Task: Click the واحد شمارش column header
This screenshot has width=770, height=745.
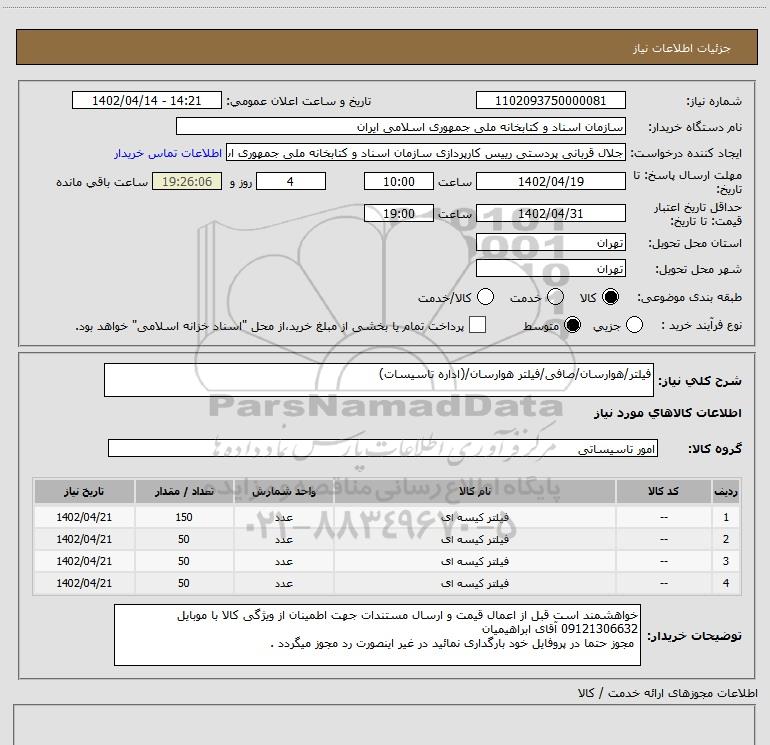Action: click(284, 491)
